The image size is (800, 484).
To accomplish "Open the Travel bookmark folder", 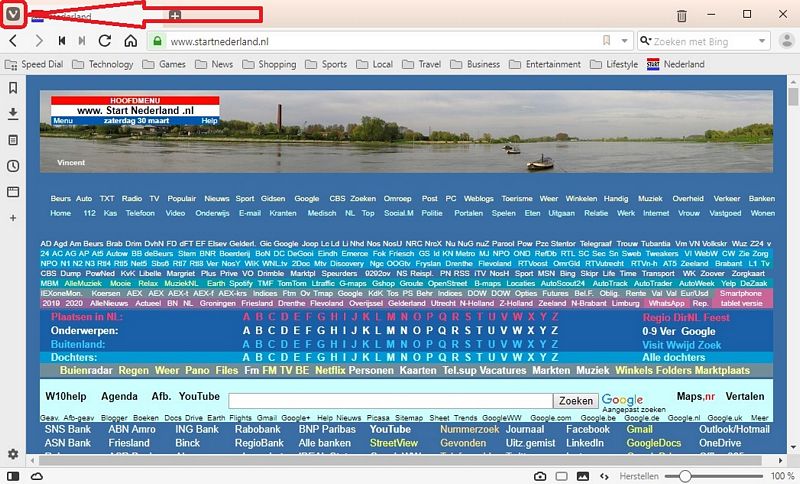I will [x=421, y=64].
